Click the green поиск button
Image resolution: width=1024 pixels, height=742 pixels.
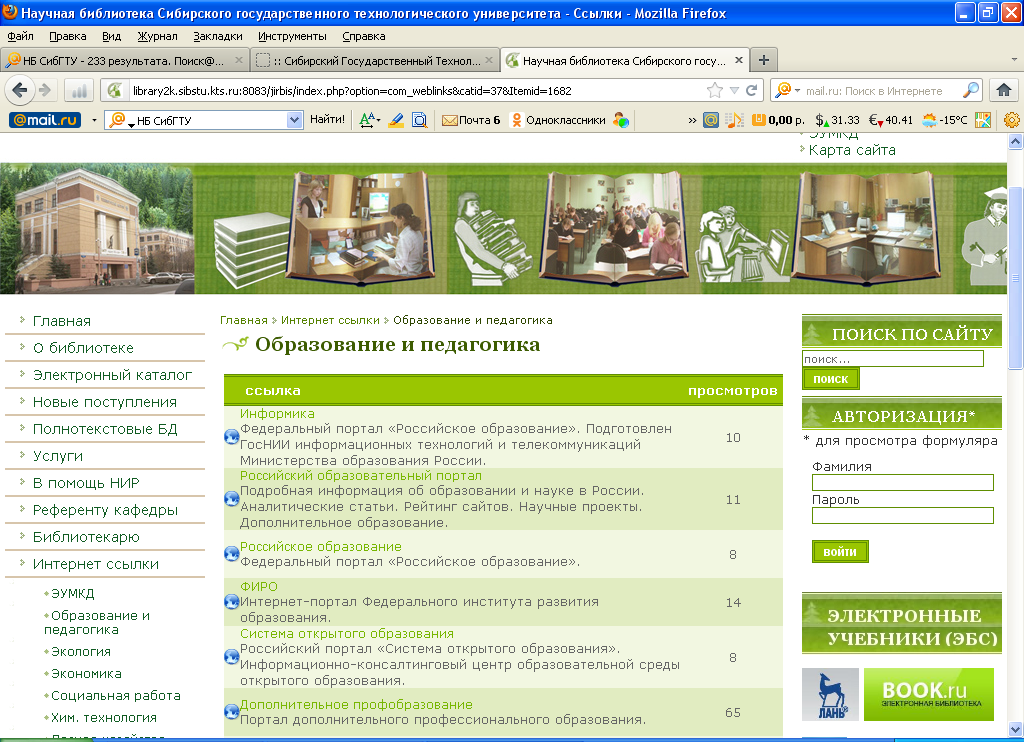point(830,379)
